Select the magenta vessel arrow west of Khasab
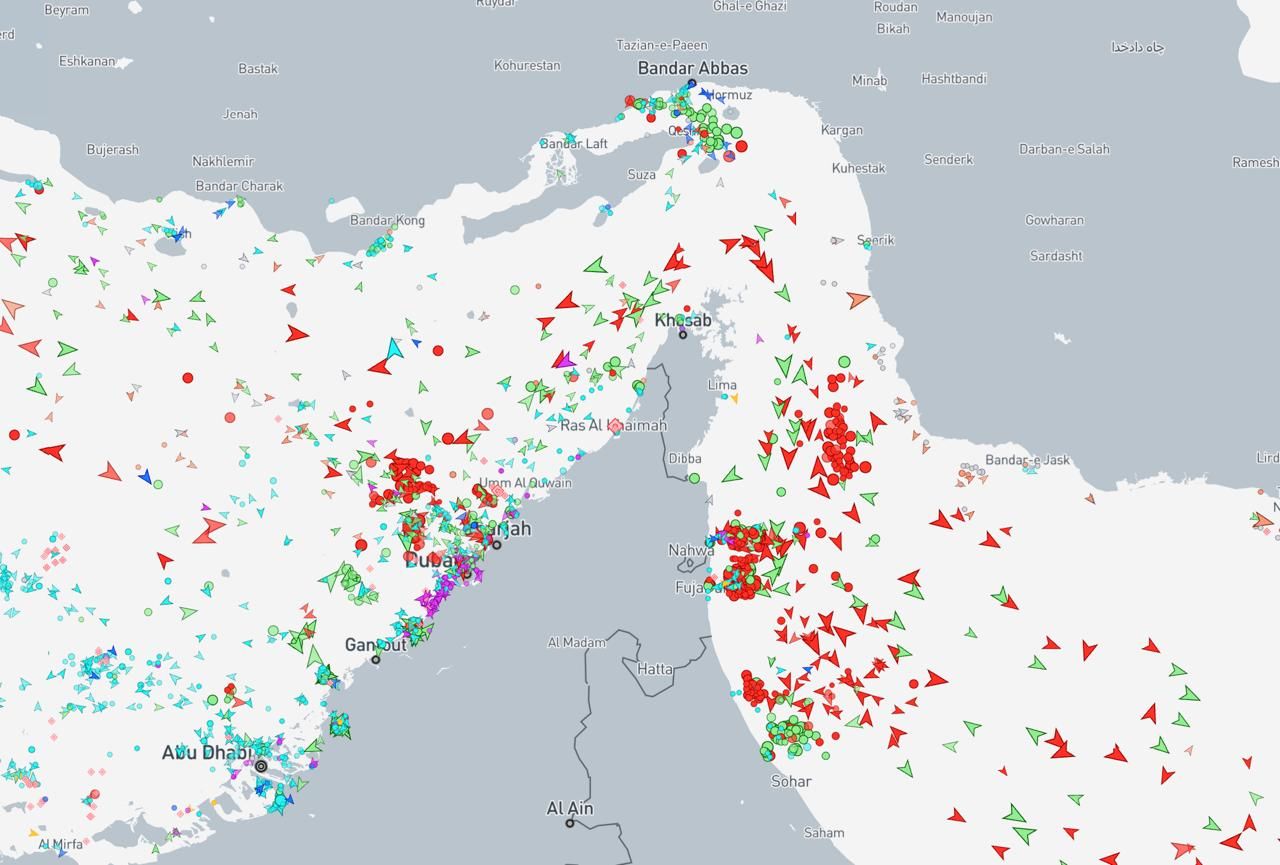 click(x=564, y=360)
